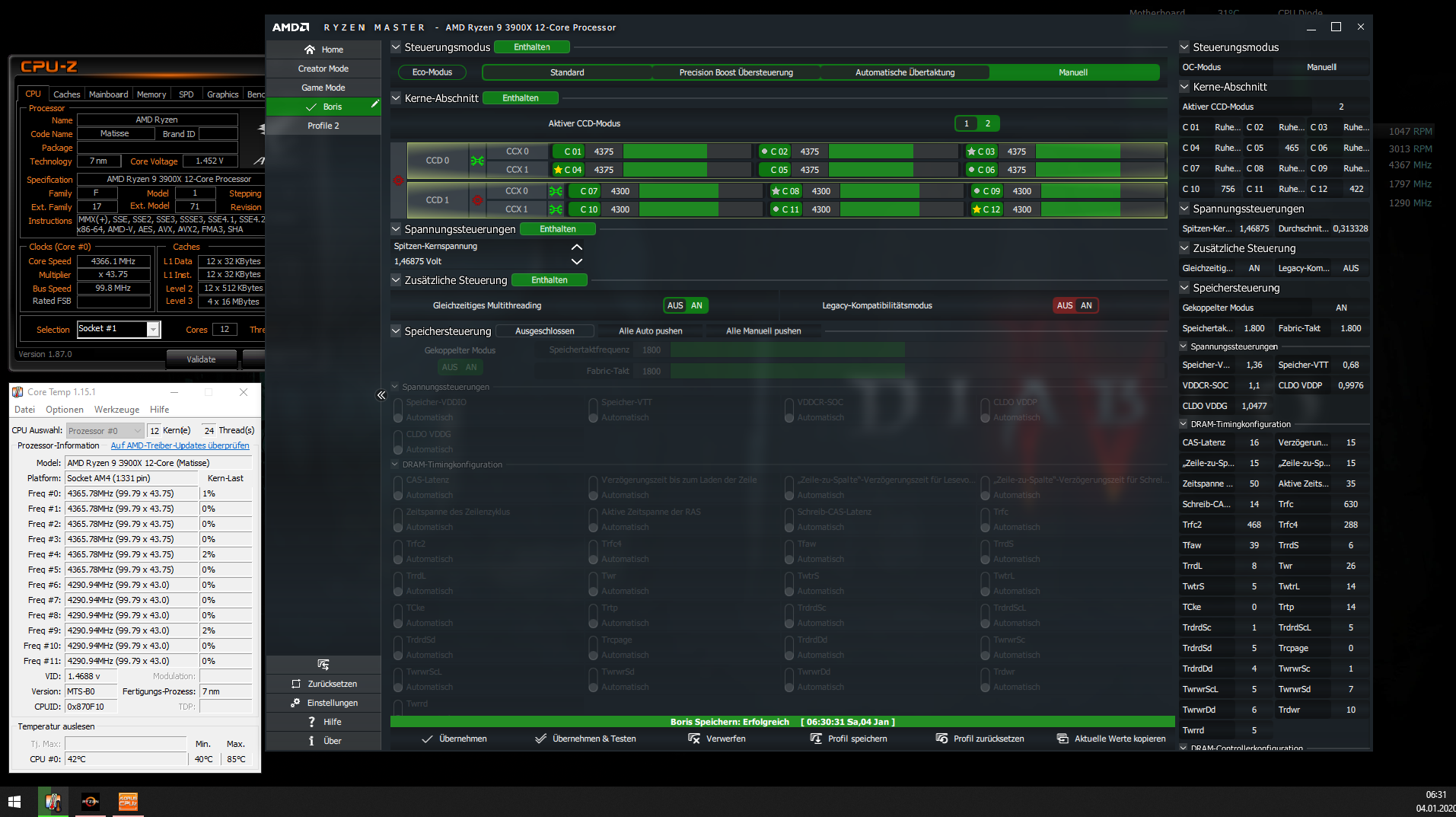Select Game Mode in Ryzen Master sidebar

click(323, 88)
